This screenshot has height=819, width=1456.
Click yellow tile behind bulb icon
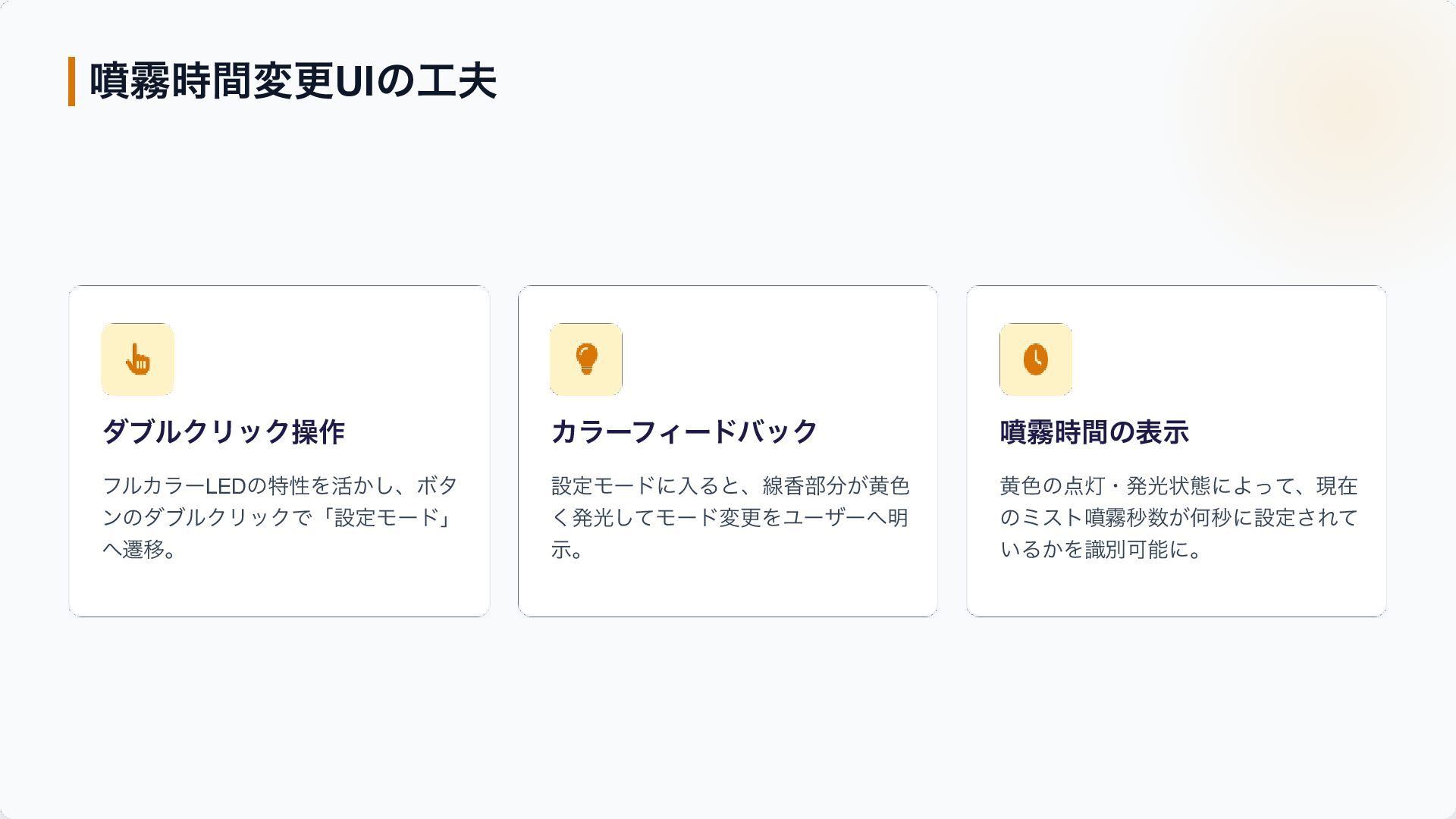coord(586,359)
